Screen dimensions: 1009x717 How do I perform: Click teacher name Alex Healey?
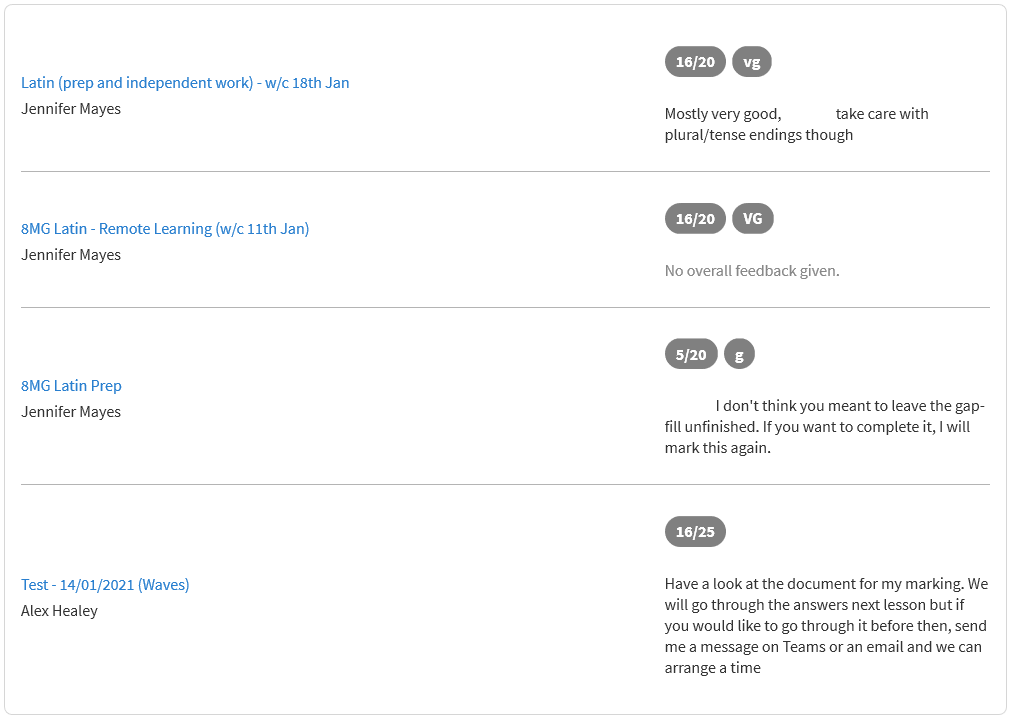click(x=59, y=611)
